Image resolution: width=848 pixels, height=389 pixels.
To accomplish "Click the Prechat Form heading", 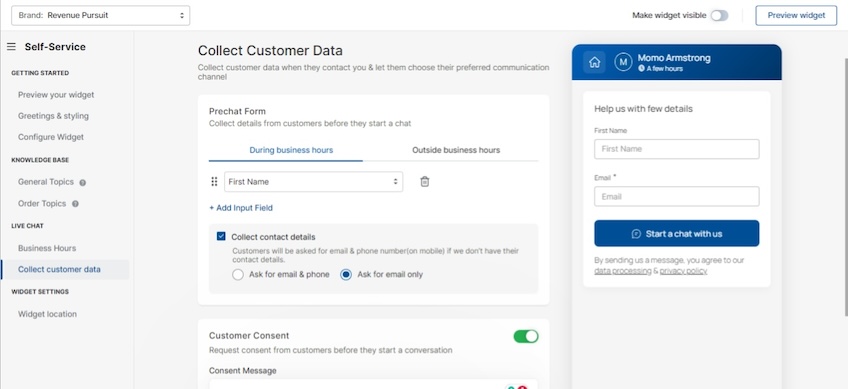I will 237,111.
